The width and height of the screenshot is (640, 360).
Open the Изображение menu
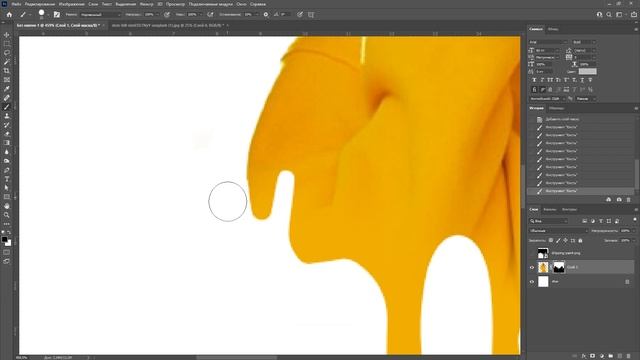71,4
